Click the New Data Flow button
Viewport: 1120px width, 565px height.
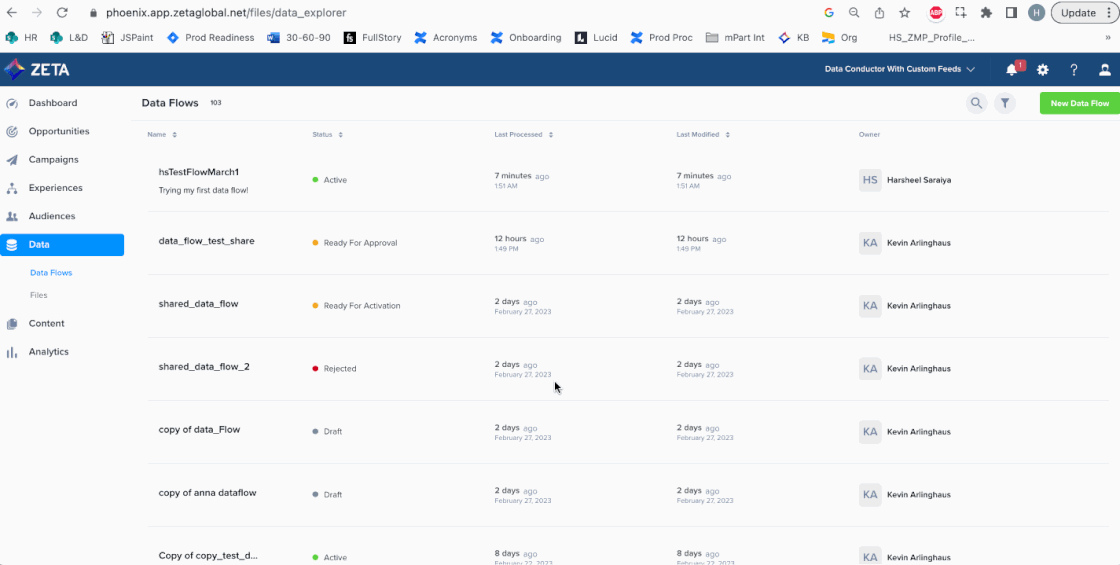[x=1079, y=104]
